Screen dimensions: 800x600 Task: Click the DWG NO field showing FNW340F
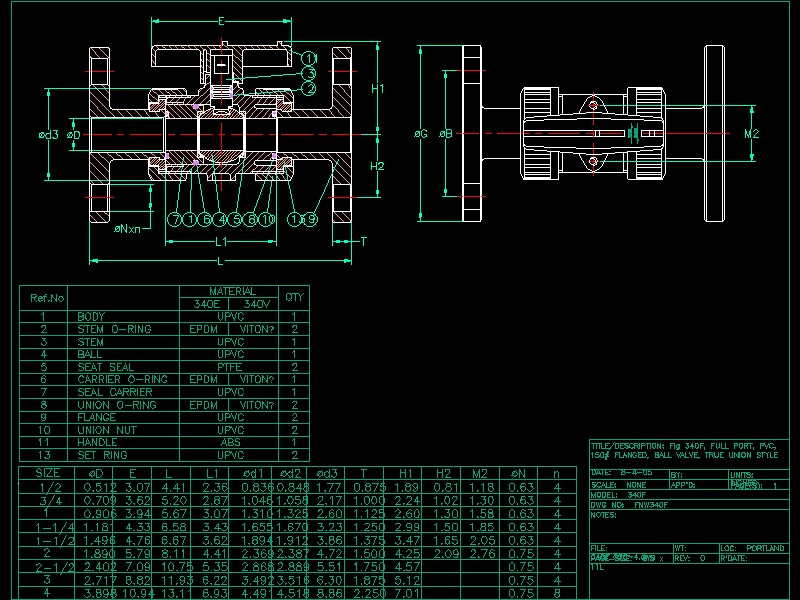[650, 506]
